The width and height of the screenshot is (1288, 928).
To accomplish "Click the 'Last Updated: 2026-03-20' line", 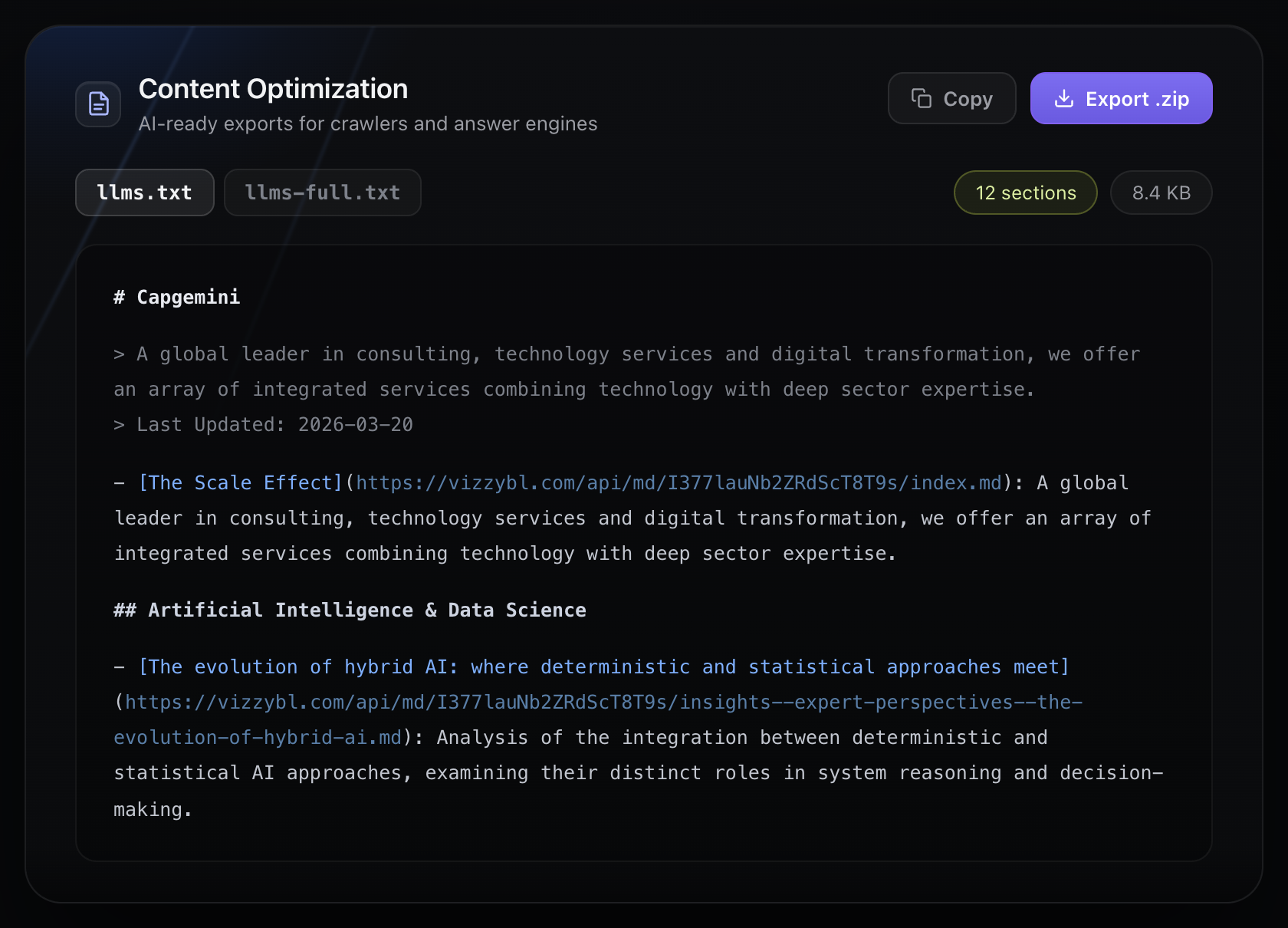I will 263,424.
